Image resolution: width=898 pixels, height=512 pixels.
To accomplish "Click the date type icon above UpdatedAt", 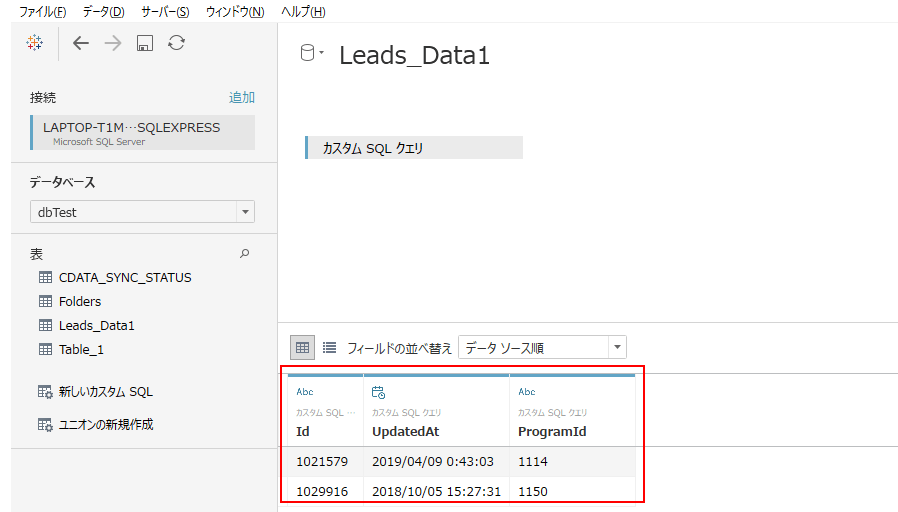I will (x=378, y=393).
